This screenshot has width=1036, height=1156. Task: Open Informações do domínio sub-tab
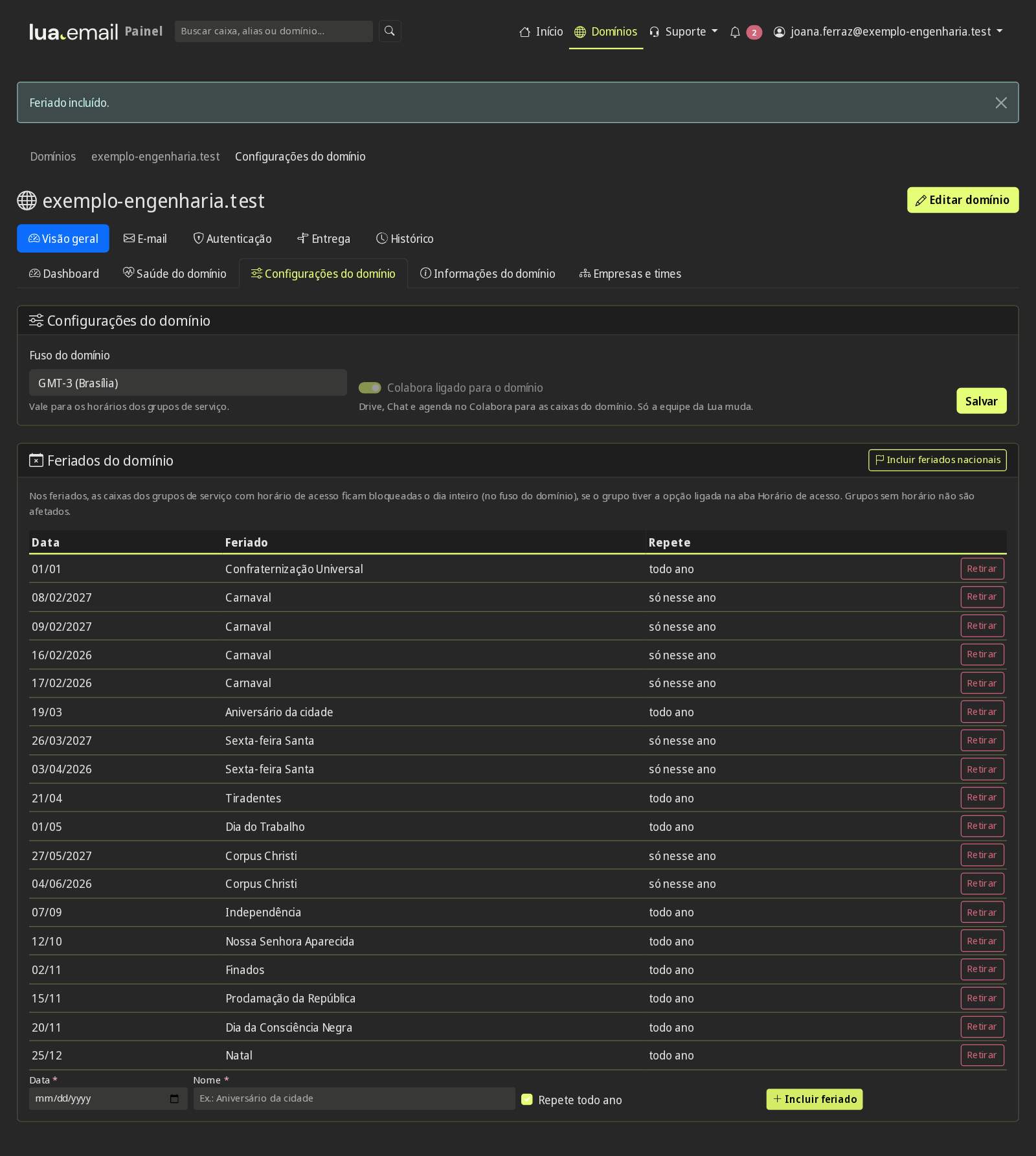coord(488,274)
